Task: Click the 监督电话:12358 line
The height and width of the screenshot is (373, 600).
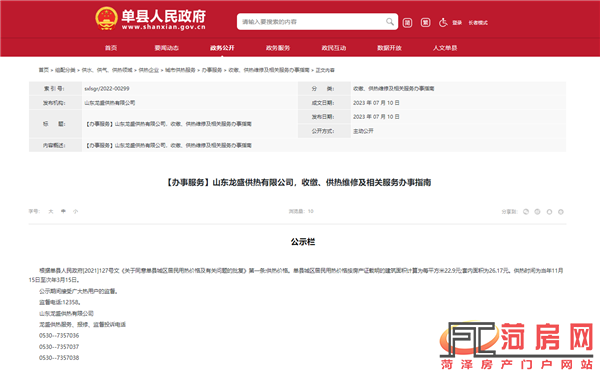Action: 59,302
